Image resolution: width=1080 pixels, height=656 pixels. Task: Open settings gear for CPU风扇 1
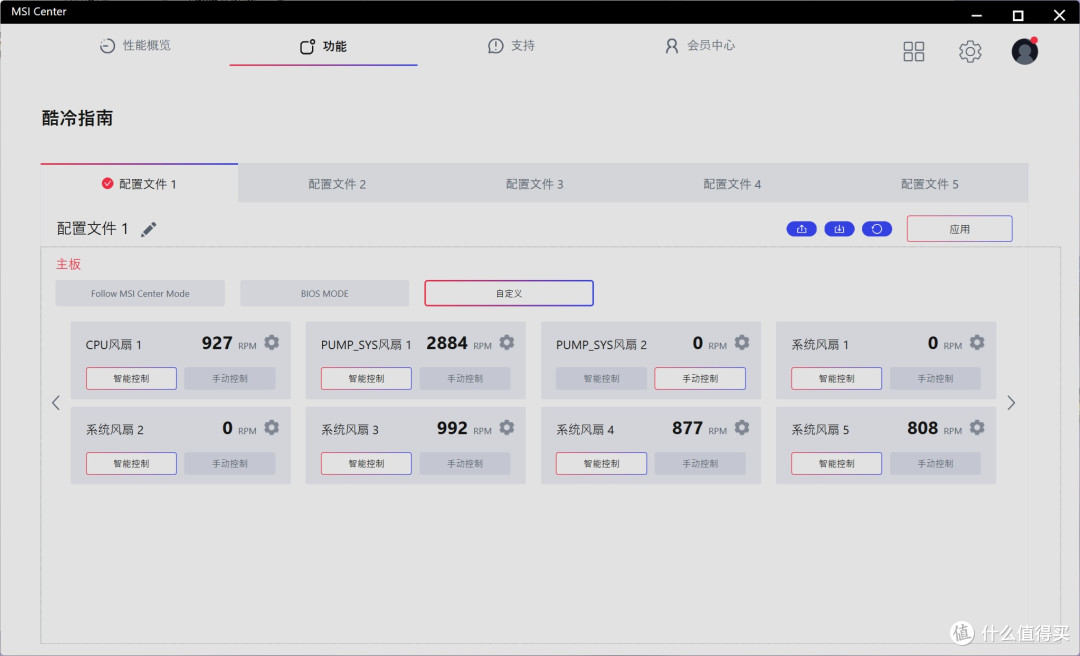coord(271,342)
